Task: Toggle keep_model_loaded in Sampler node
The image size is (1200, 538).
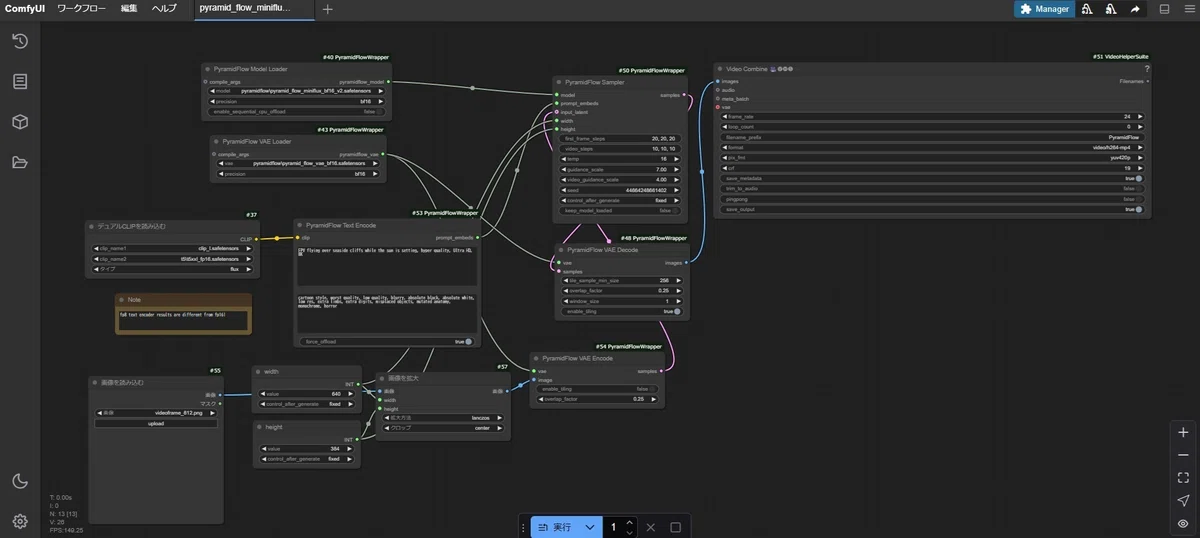Action: pyautogui.click(x=618, y=211)
